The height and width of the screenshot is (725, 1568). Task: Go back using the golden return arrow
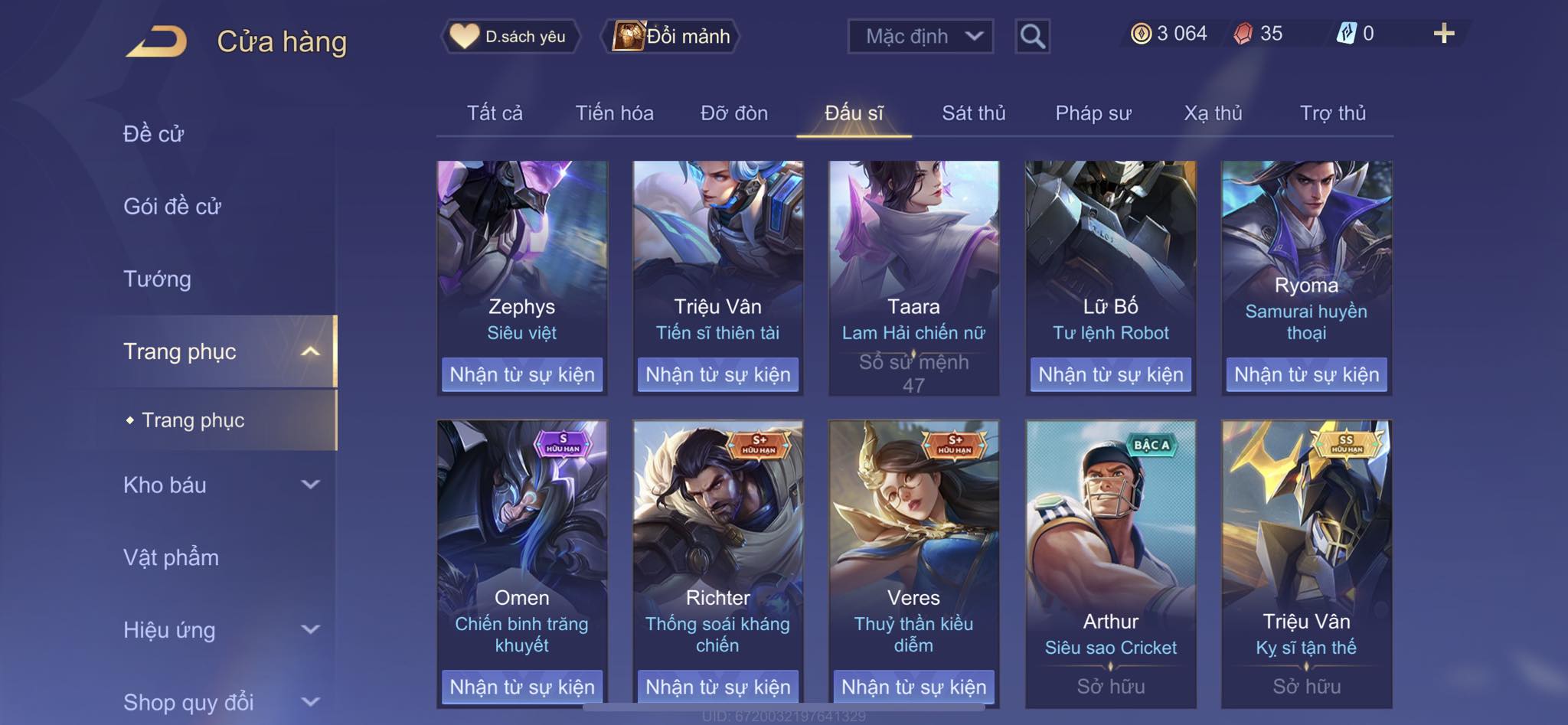tap(157, 41)
